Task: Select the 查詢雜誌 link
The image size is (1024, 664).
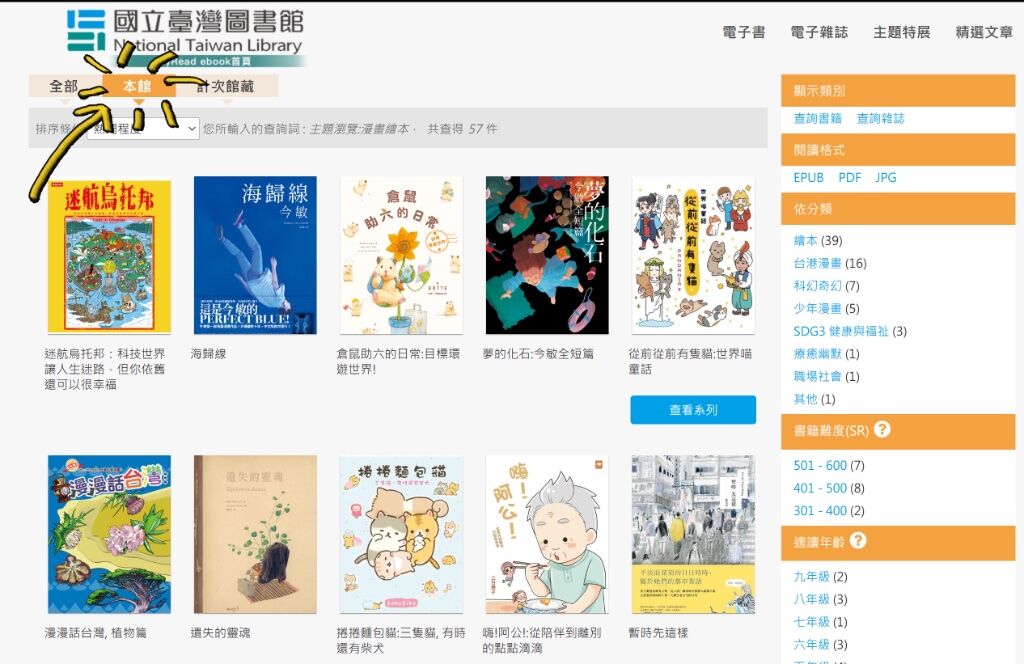Action: (880, 118)
